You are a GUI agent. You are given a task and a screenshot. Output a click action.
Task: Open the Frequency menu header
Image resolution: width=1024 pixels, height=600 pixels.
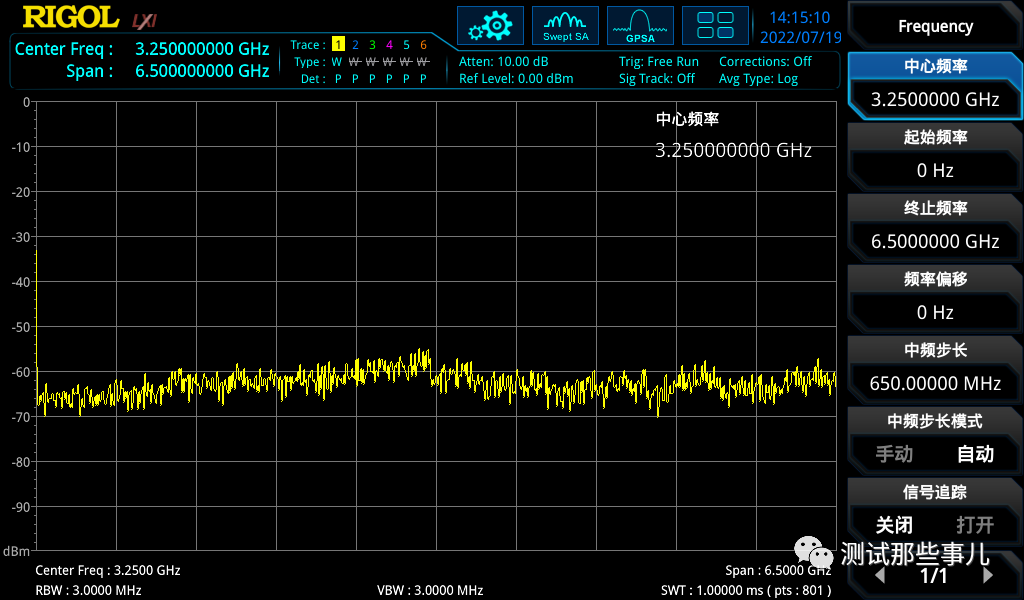click(934, 25)
